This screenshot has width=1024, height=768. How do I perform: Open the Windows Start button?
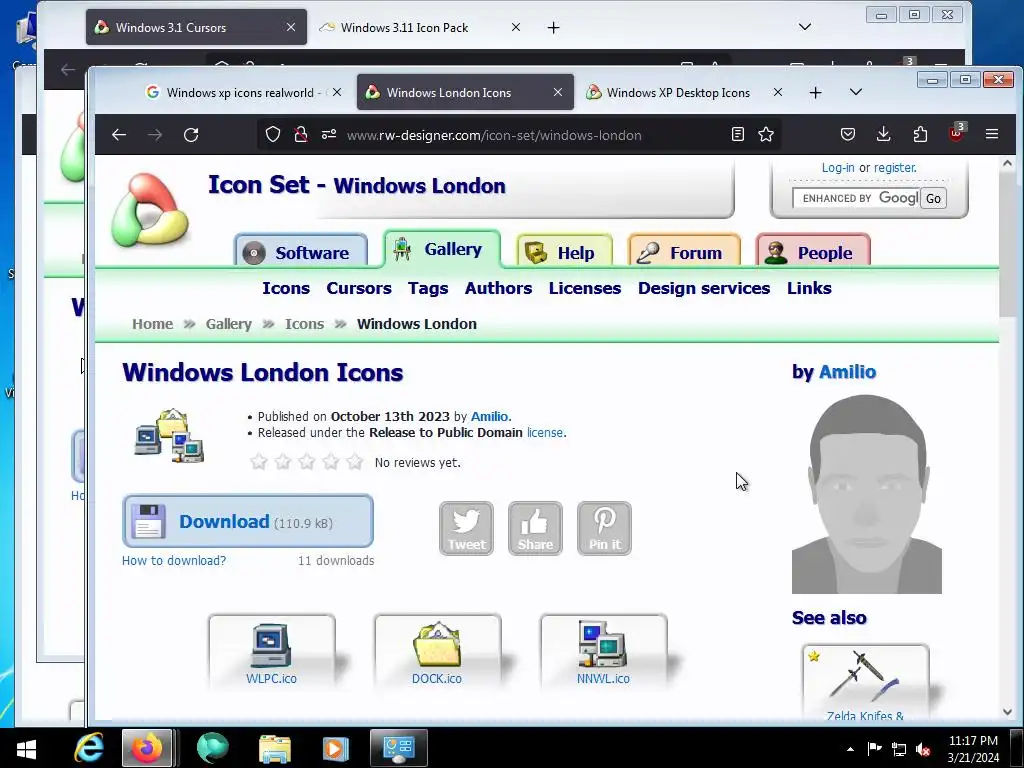[x=26, y=748]
